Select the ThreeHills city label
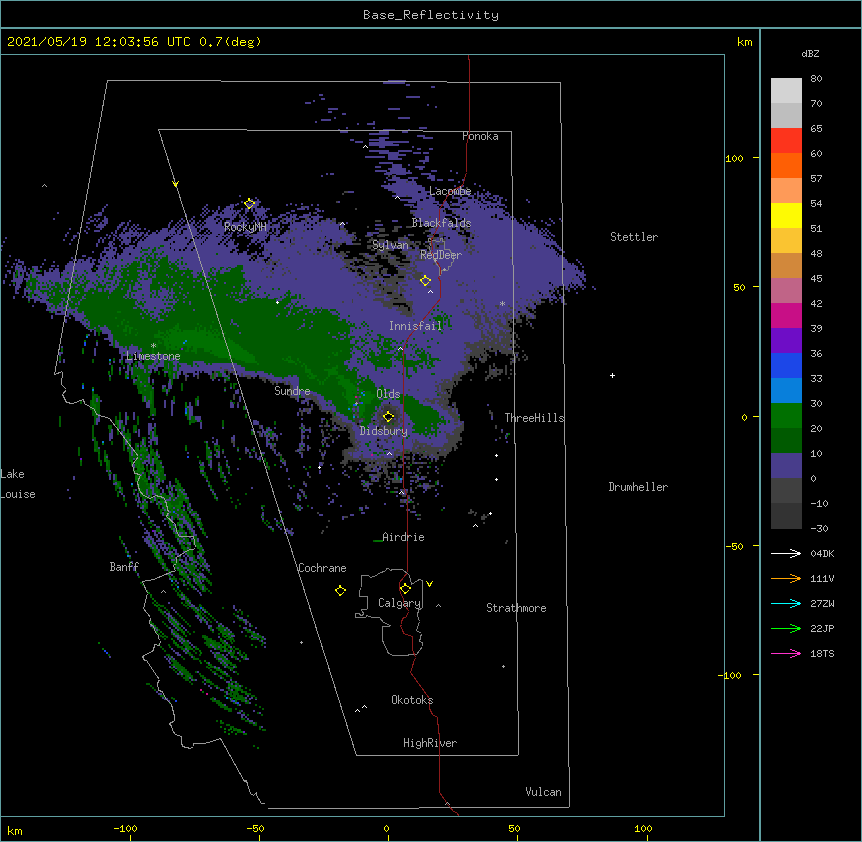 pos(534,418)
